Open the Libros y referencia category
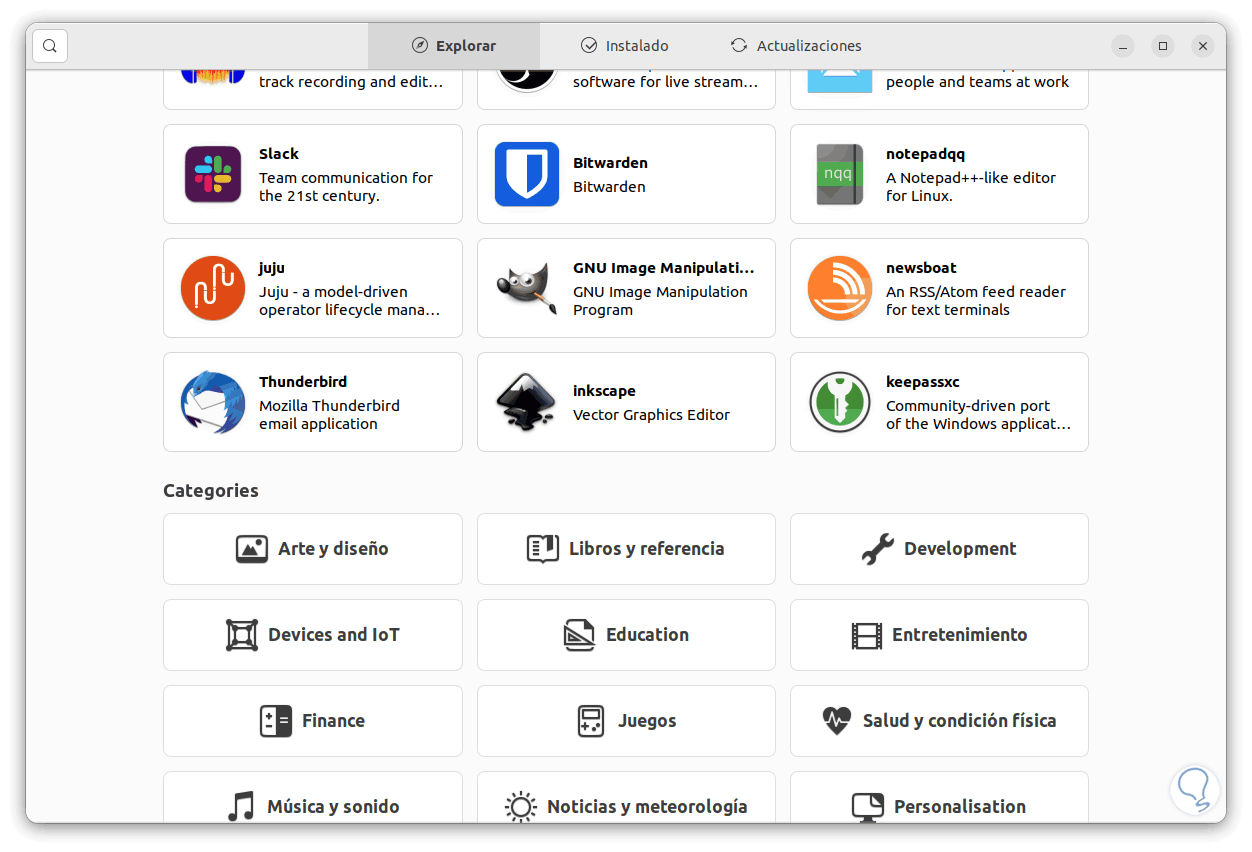The width and height of the screenshot is (1252, 852). pos(626,549)
